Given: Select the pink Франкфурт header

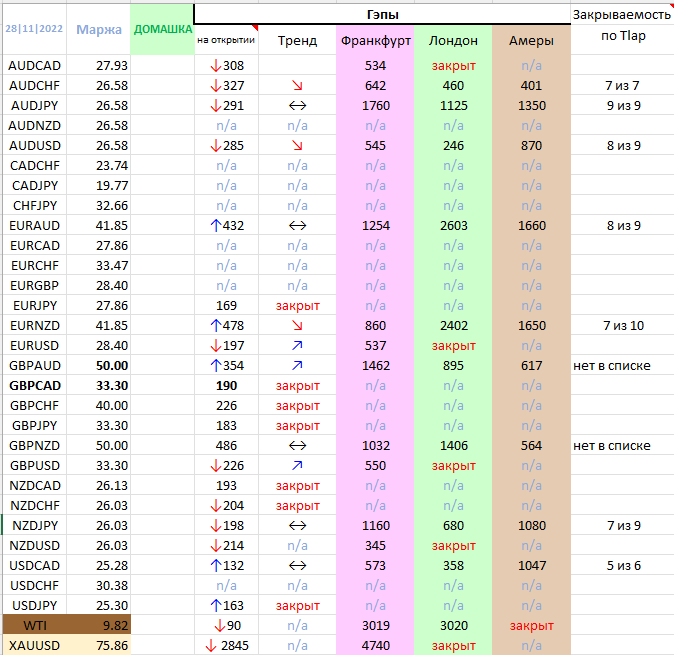Looking at the screenshot, I should 375,40.
